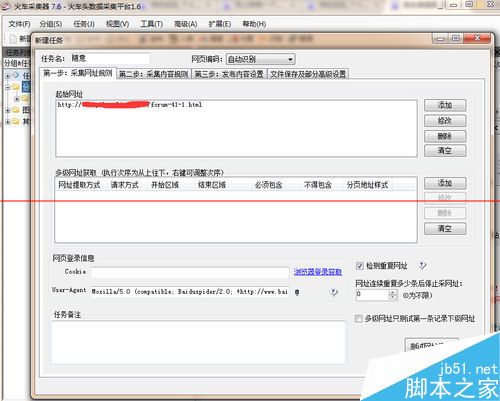This screenshot has width=500, height=401.
Task: Click folder icon of the highlighted tree group
Action: (16, 87)
